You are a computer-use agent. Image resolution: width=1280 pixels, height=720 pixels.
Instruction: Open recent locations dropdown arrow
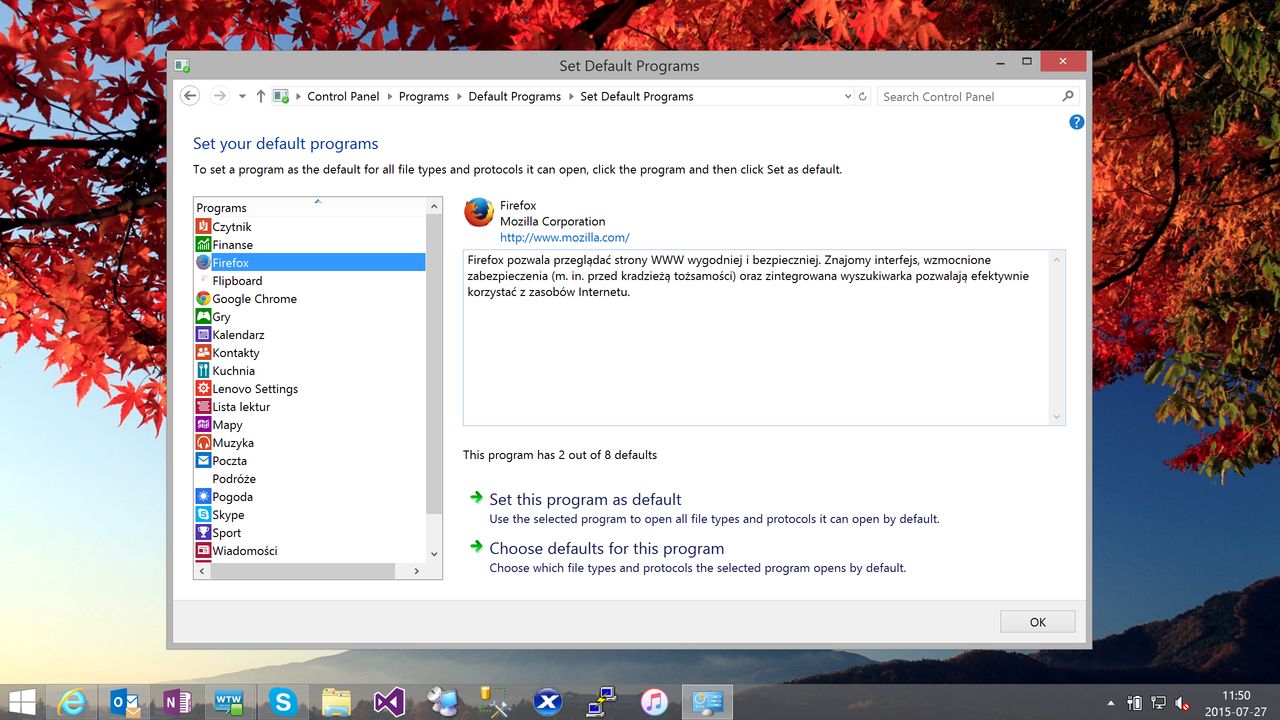(242, 96)
